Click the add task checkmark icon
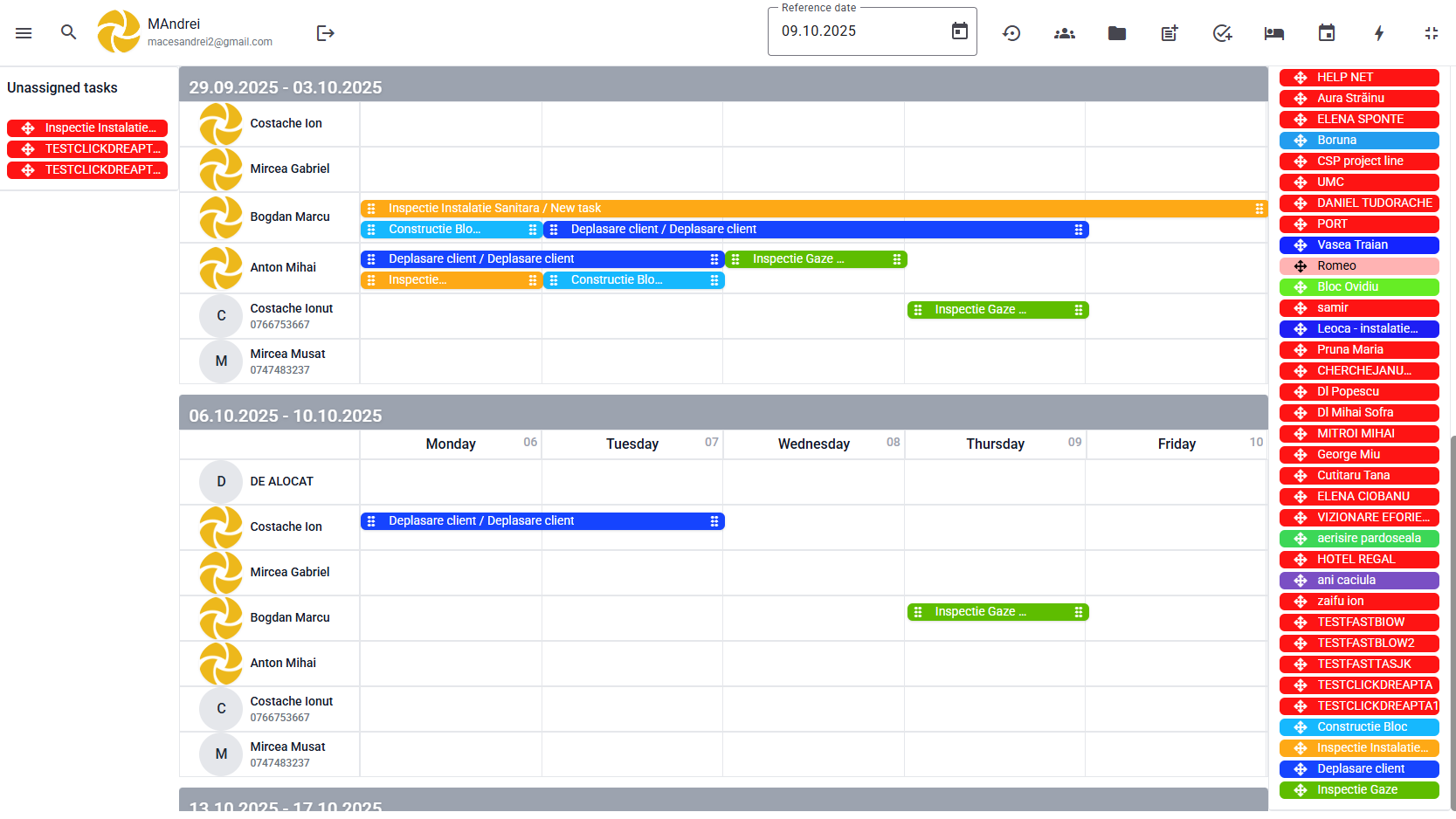This screenshot has height=819, width=1456. click(1222, 33)
